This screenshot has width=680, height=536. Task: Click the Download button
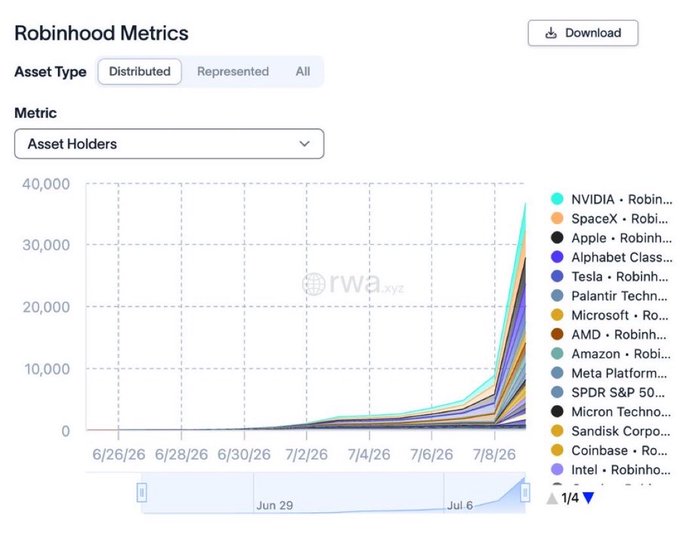(583, 33)
